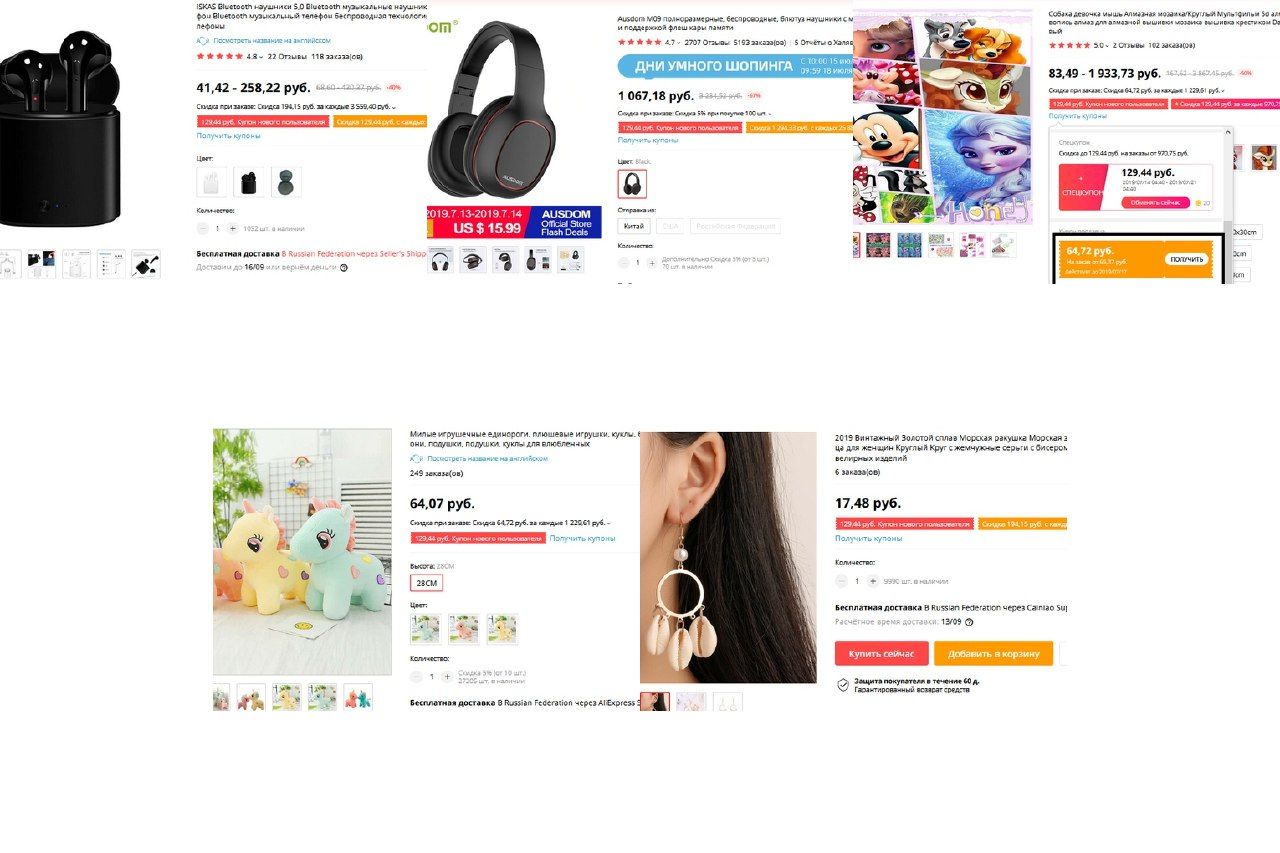The width and height of the screenshot is (1280, 853).
Task: Decrease earrings quantity with minus icon
Action: [841, 581]
